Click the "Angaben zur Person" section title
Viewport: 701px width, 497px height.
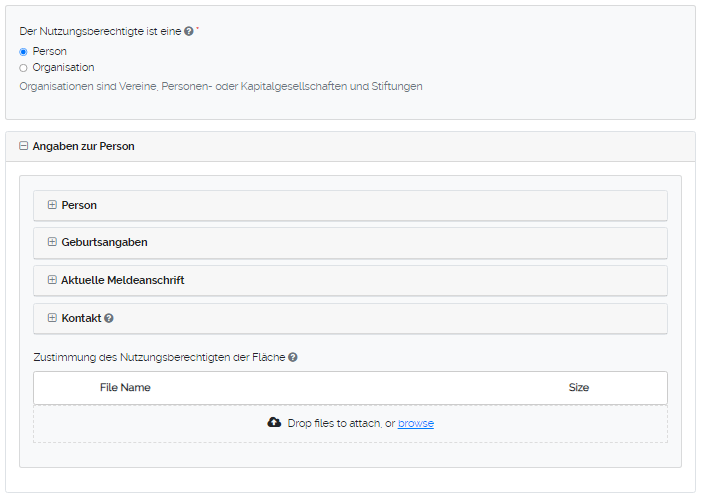(x=83, y=146)
